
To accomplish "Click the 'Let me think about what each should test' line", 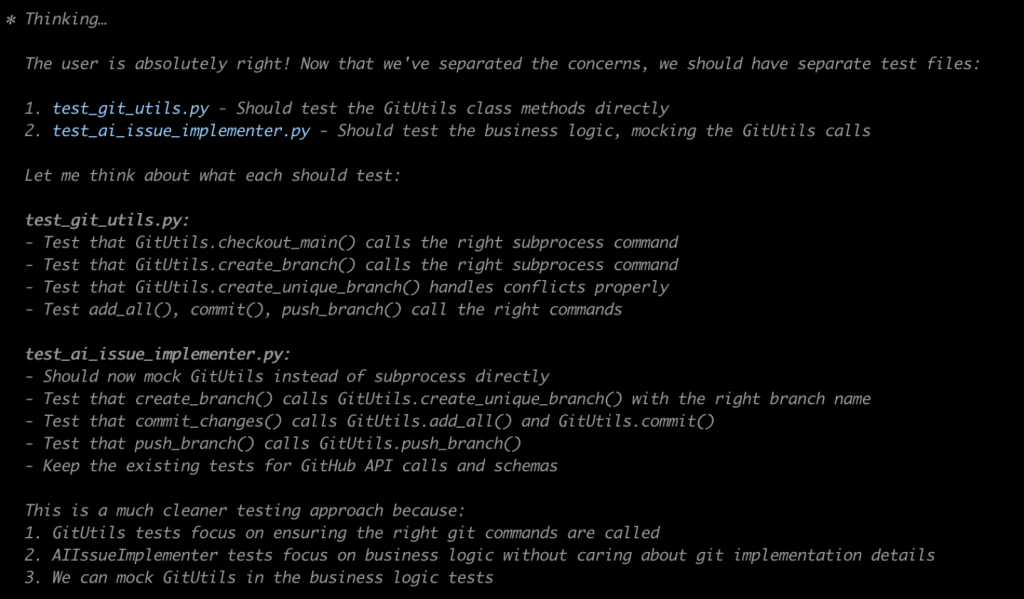I will pos(213,176).
